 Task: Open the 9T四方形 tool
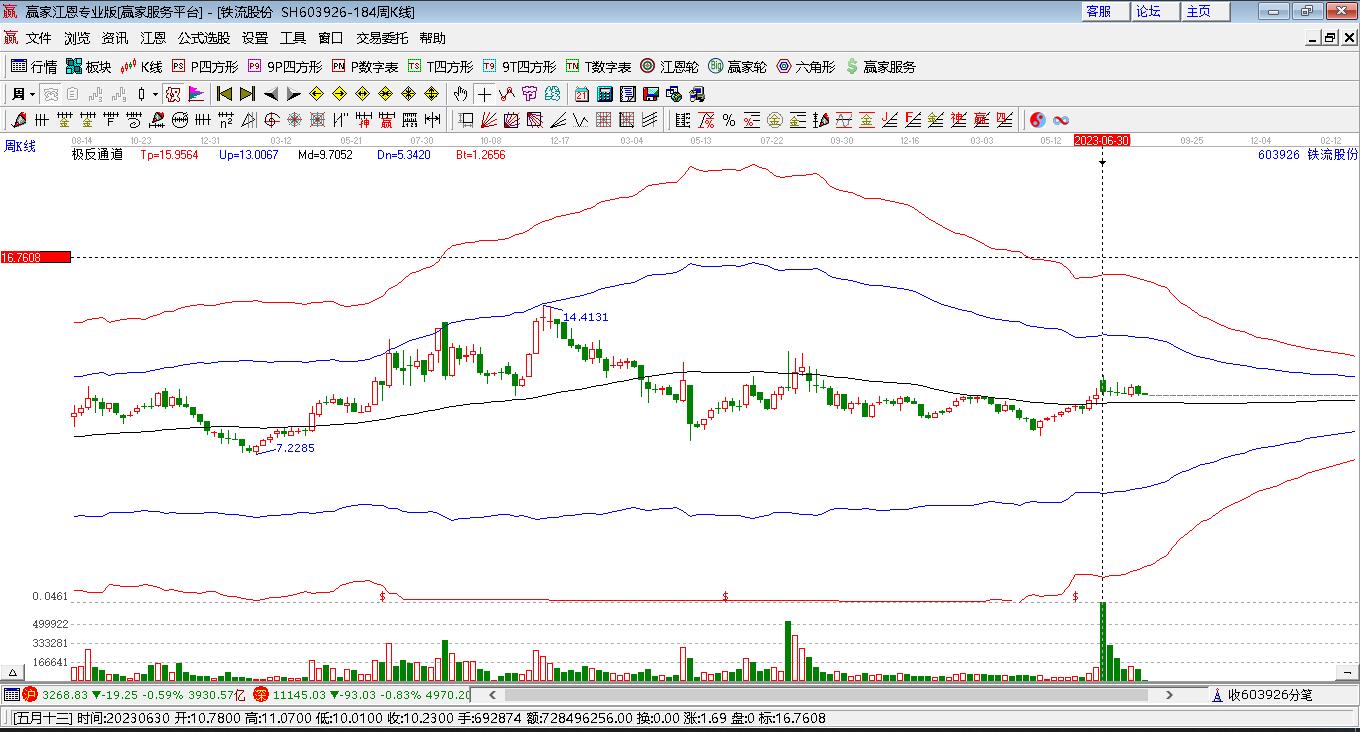(x=519, y=67)
